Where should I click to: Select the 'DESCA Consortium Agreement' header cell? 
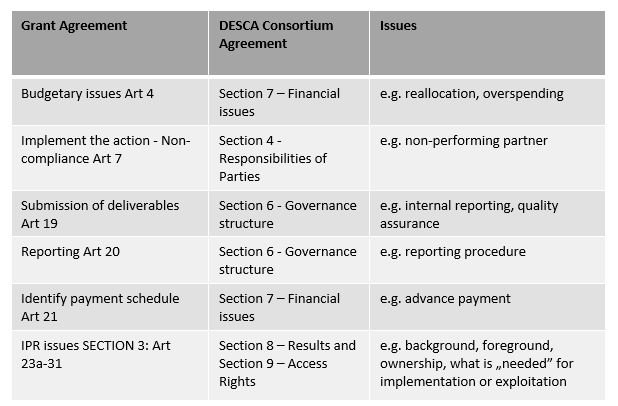pos(274,35)
